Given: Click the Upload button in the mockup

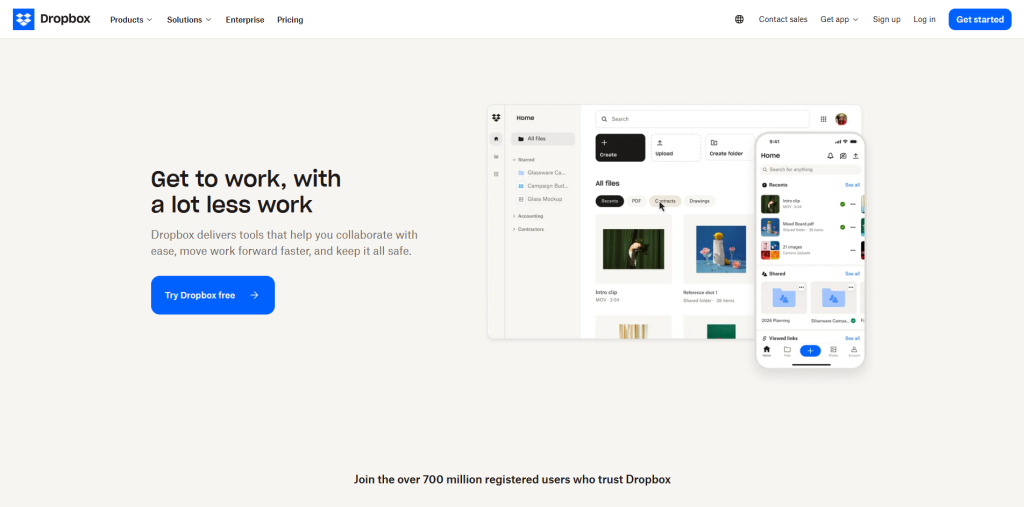Looking at the screenshot, I should (x=675, y=148).
